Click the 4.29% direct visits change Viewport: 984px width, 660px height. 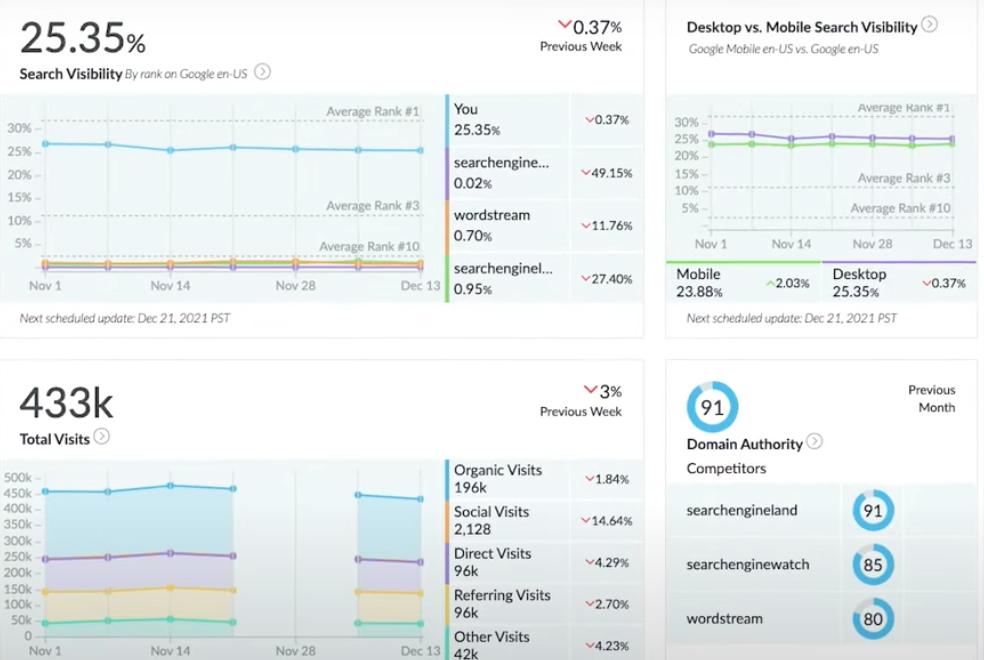point(607,563)
